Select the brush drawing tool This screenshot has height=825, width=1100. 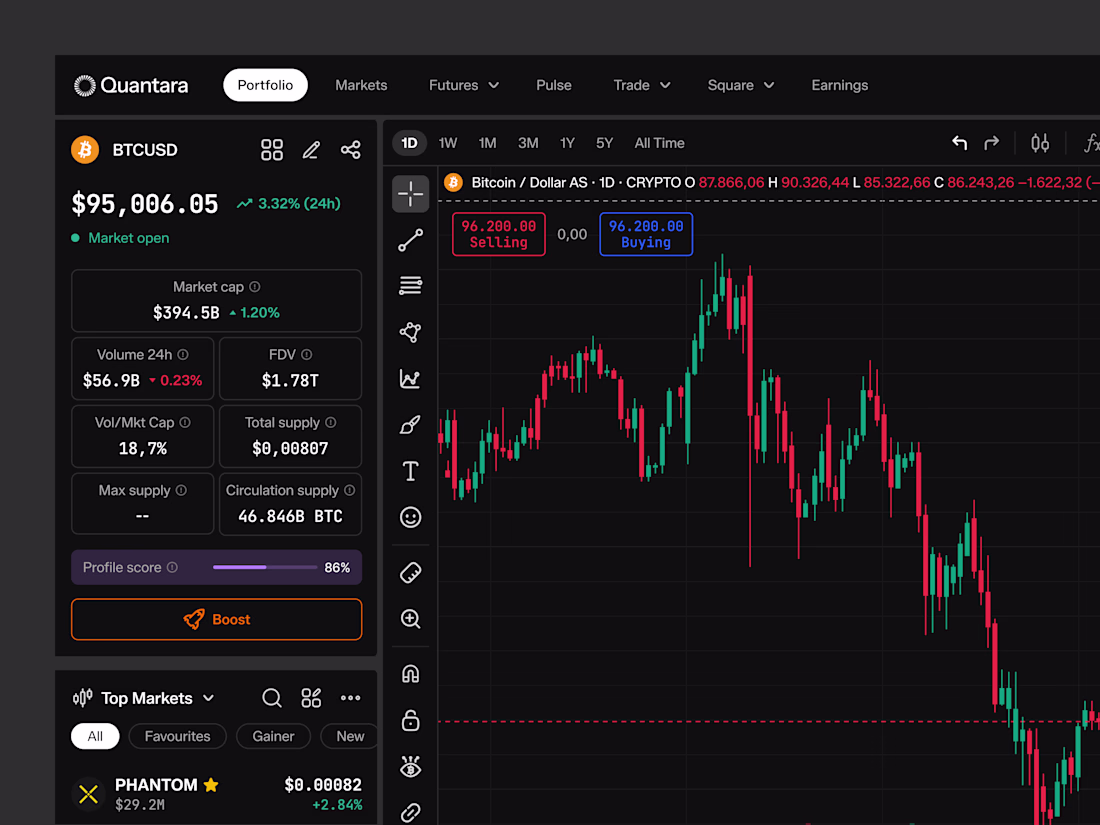[410, 424]
